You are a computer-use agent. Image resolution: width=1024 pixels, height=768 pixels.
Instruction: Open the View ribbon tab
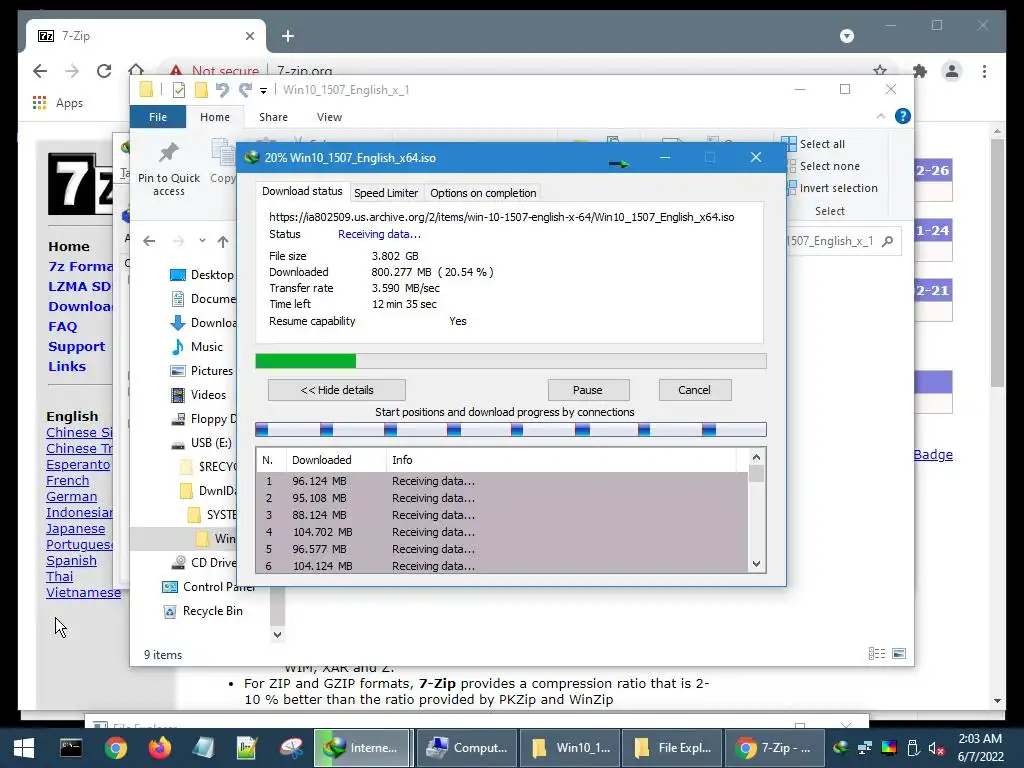pos(329,117)
